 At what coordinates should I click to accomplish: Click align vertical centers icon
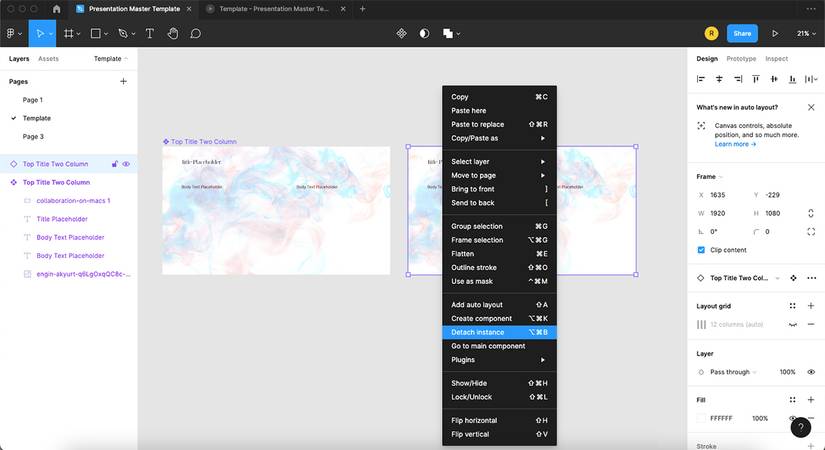tap(774, 79)
